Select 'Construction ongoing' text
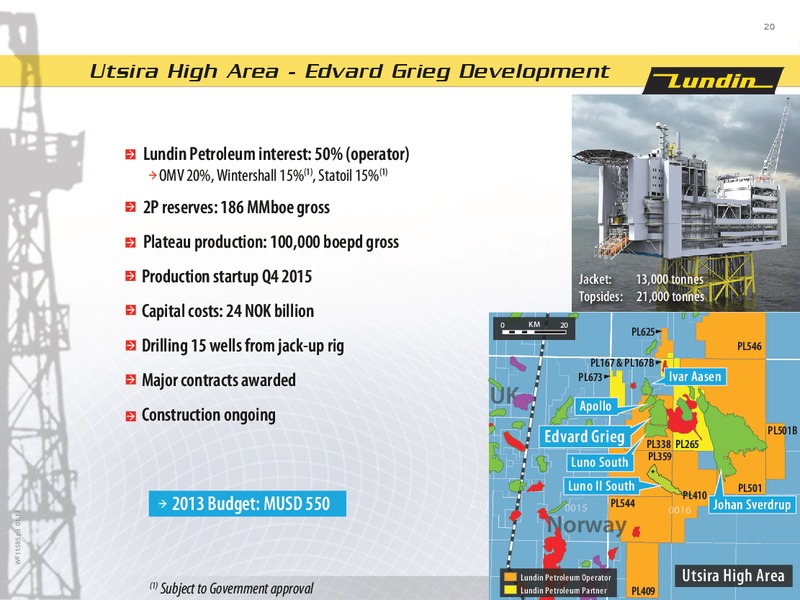800x600 pixels. click(209, 415)
